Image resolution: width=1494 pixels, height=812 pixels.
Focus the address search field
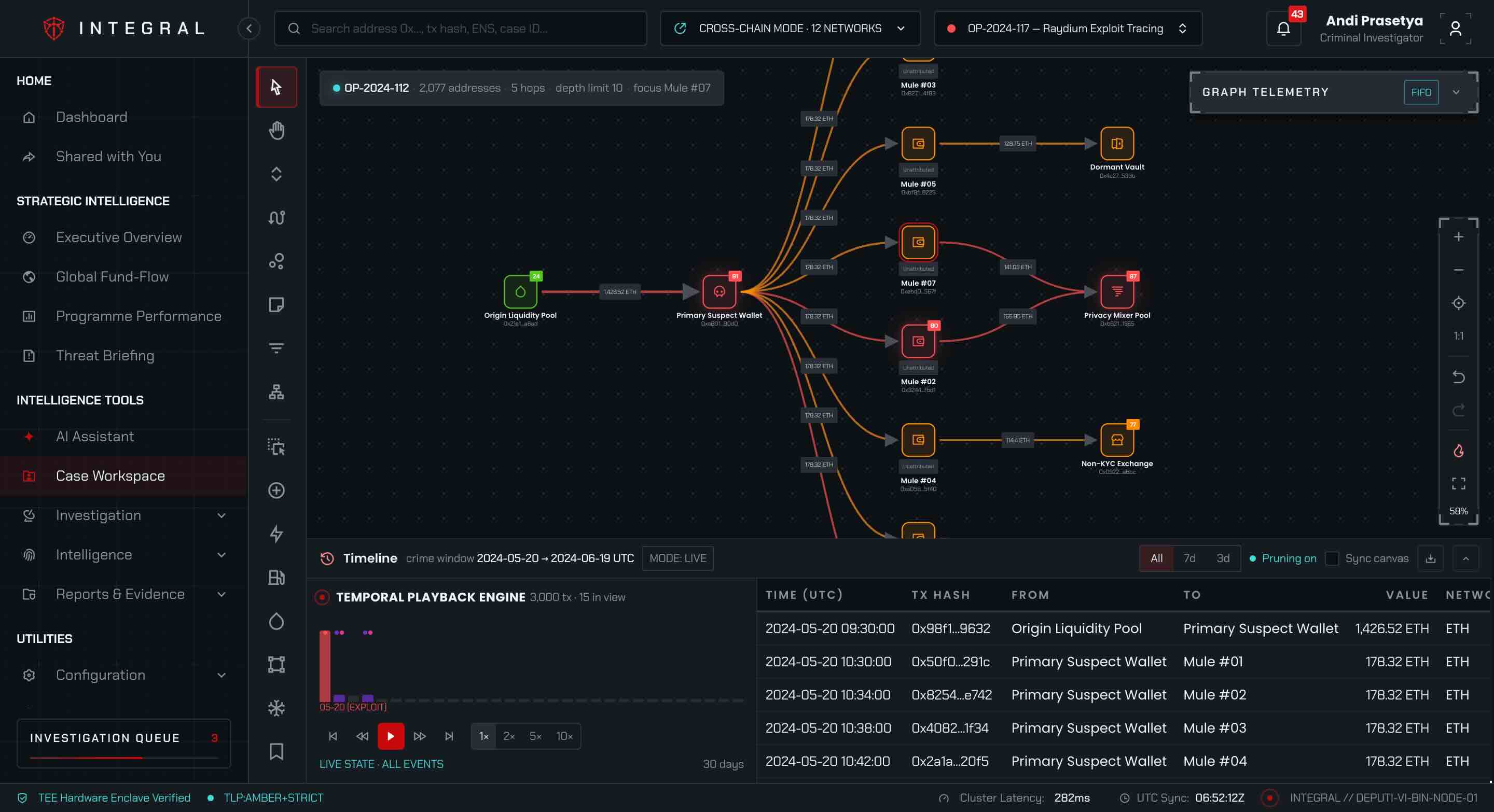point(460,29)
